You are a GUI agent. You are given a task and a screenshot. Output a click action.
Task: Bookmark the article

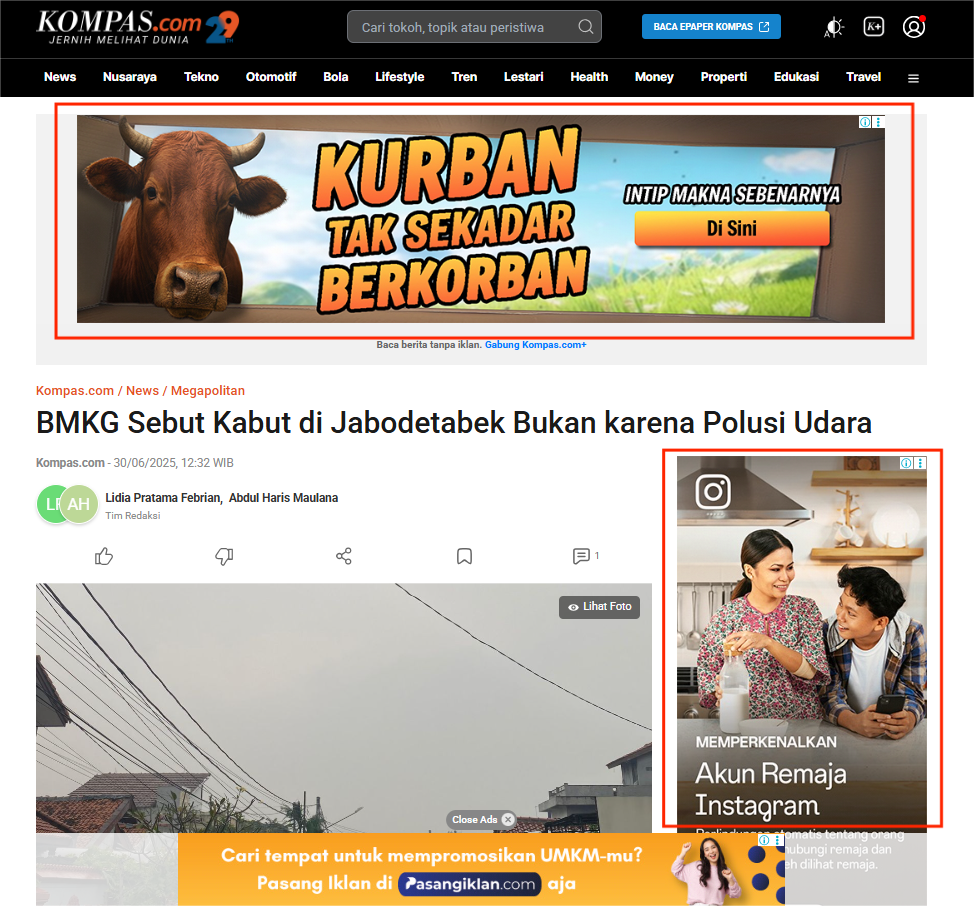click(464, 556)
